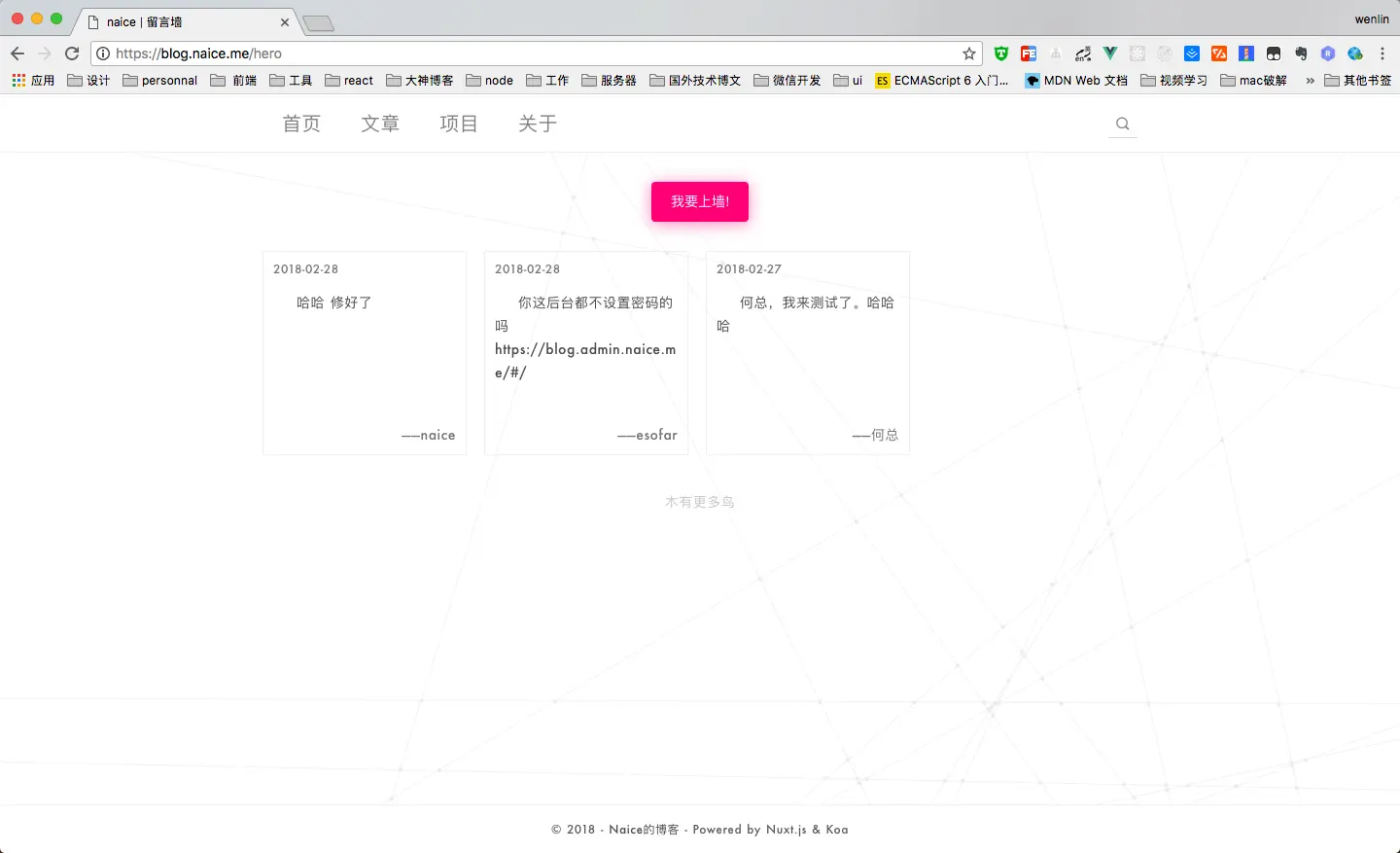The image size is (1400, 853).
Task: Open the 关于 nav item
Action: point(538,124)
